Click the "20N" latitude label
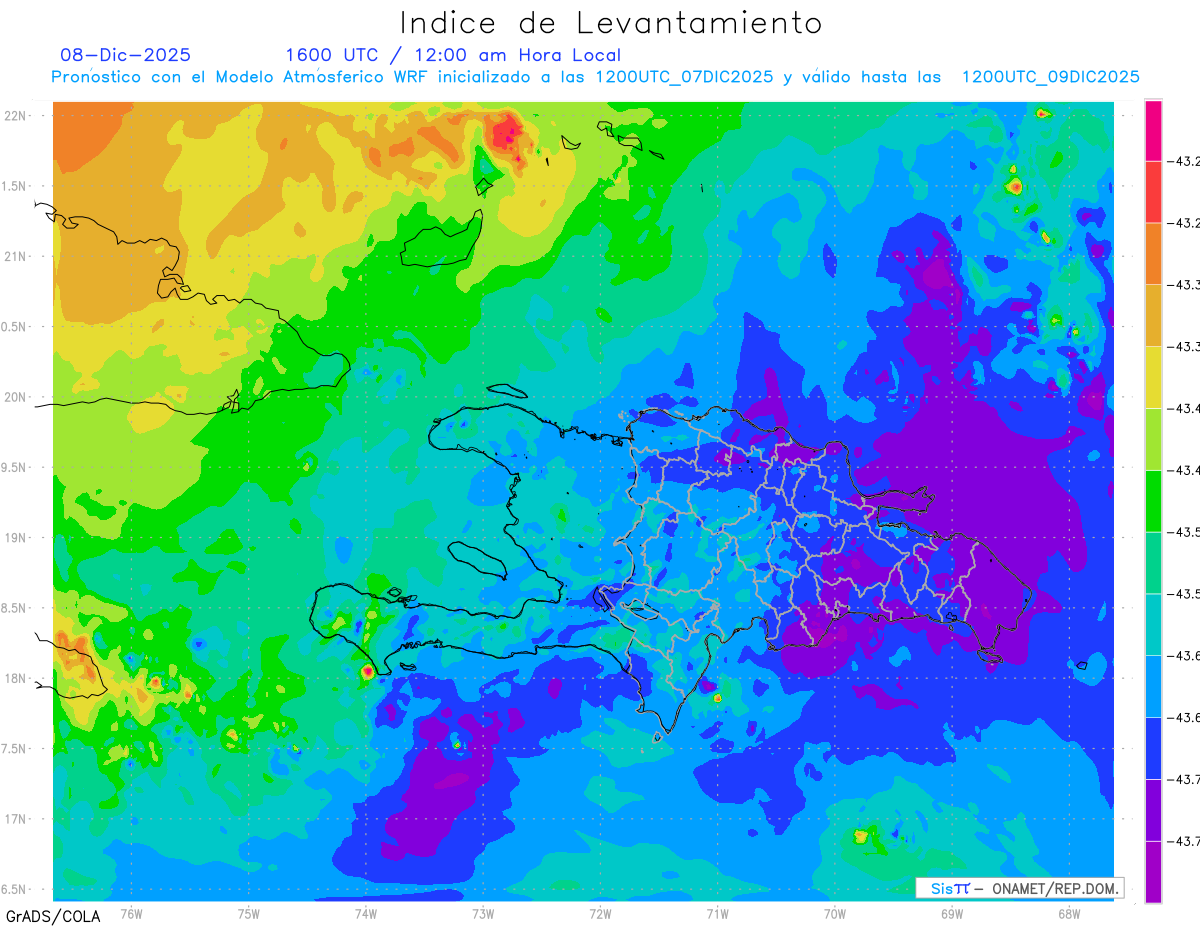The width and height of the screenshot is (1200, 927). (x=16, y=397)
